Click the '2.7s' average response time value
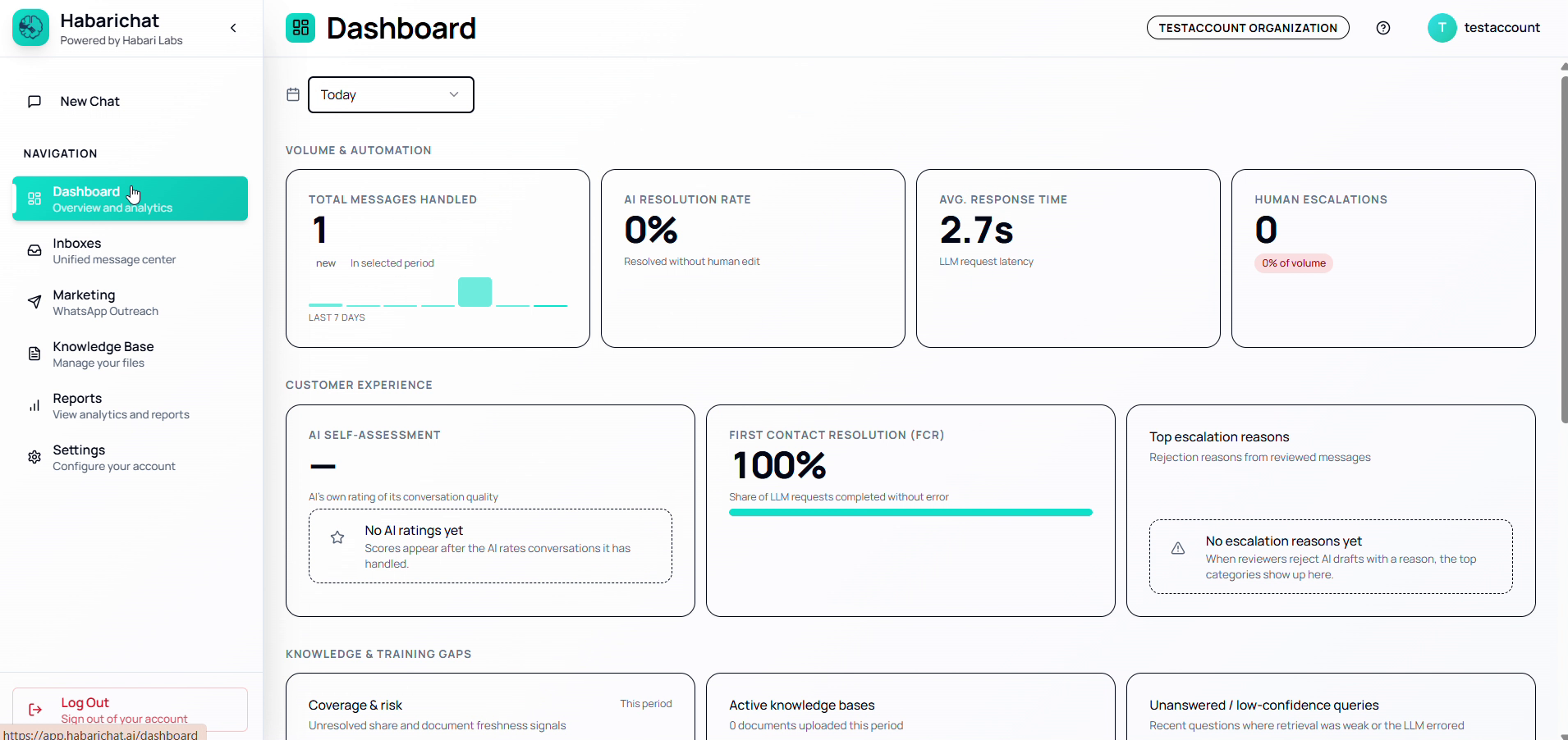 [x=977, y=230]
